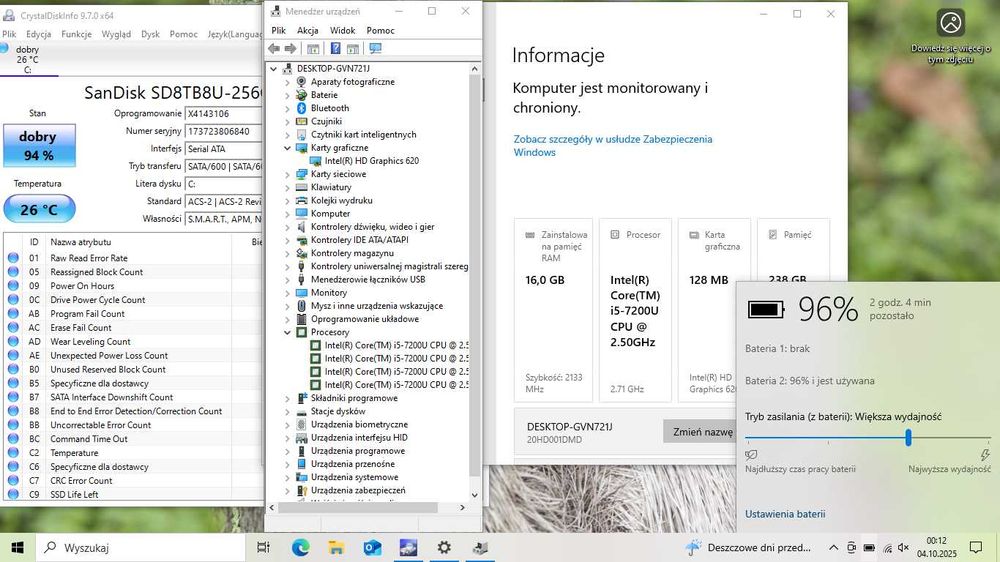Collapse the Karty graficzne node

pos(287,147)
